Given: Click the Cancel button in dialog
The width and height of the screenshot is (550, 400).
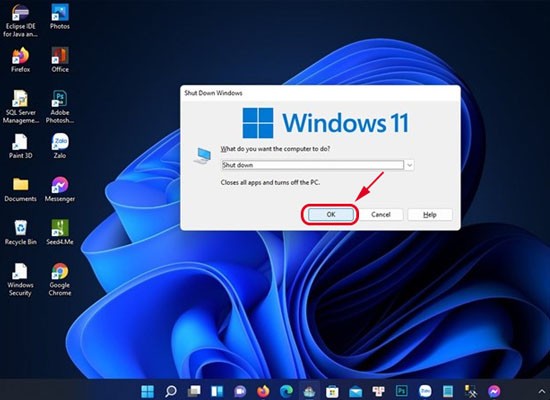Looking at the screenshot, I should click(381, 214).
